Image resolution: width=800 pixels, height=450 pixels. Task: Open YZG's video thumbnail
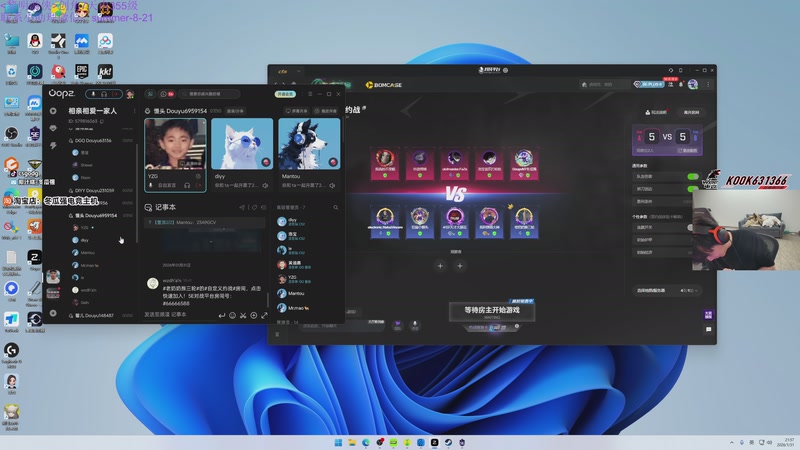(176, 144)
